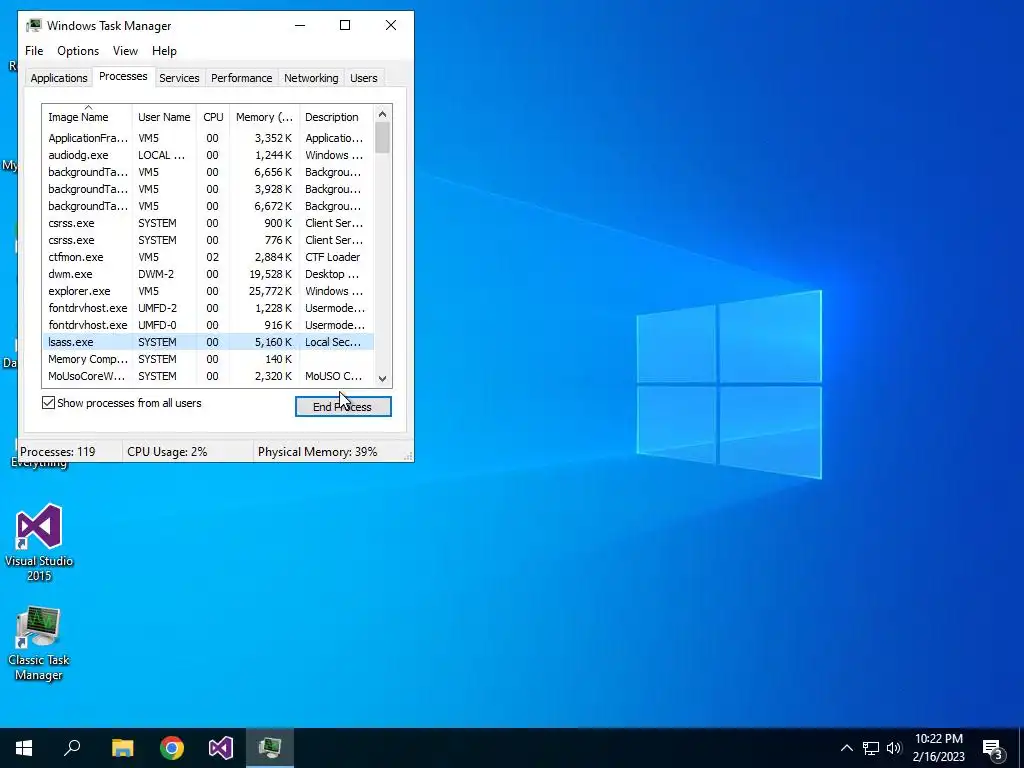Switch to the Services tab
Viewport: 1024px width, 768px height.
pyautogui.click(x=179, y=78)
